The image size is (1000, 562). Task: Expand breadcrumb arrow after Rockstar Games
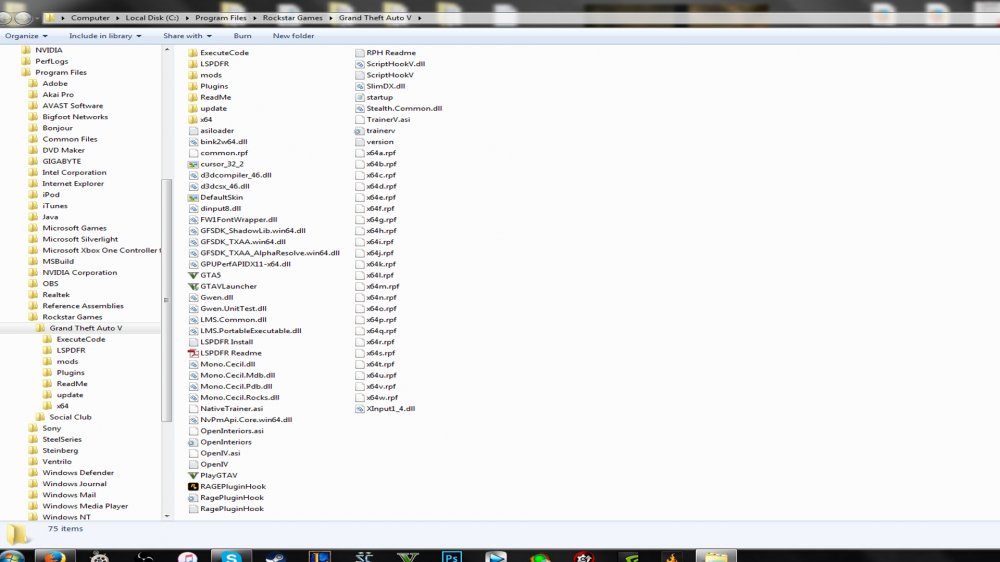coord(331,18)
